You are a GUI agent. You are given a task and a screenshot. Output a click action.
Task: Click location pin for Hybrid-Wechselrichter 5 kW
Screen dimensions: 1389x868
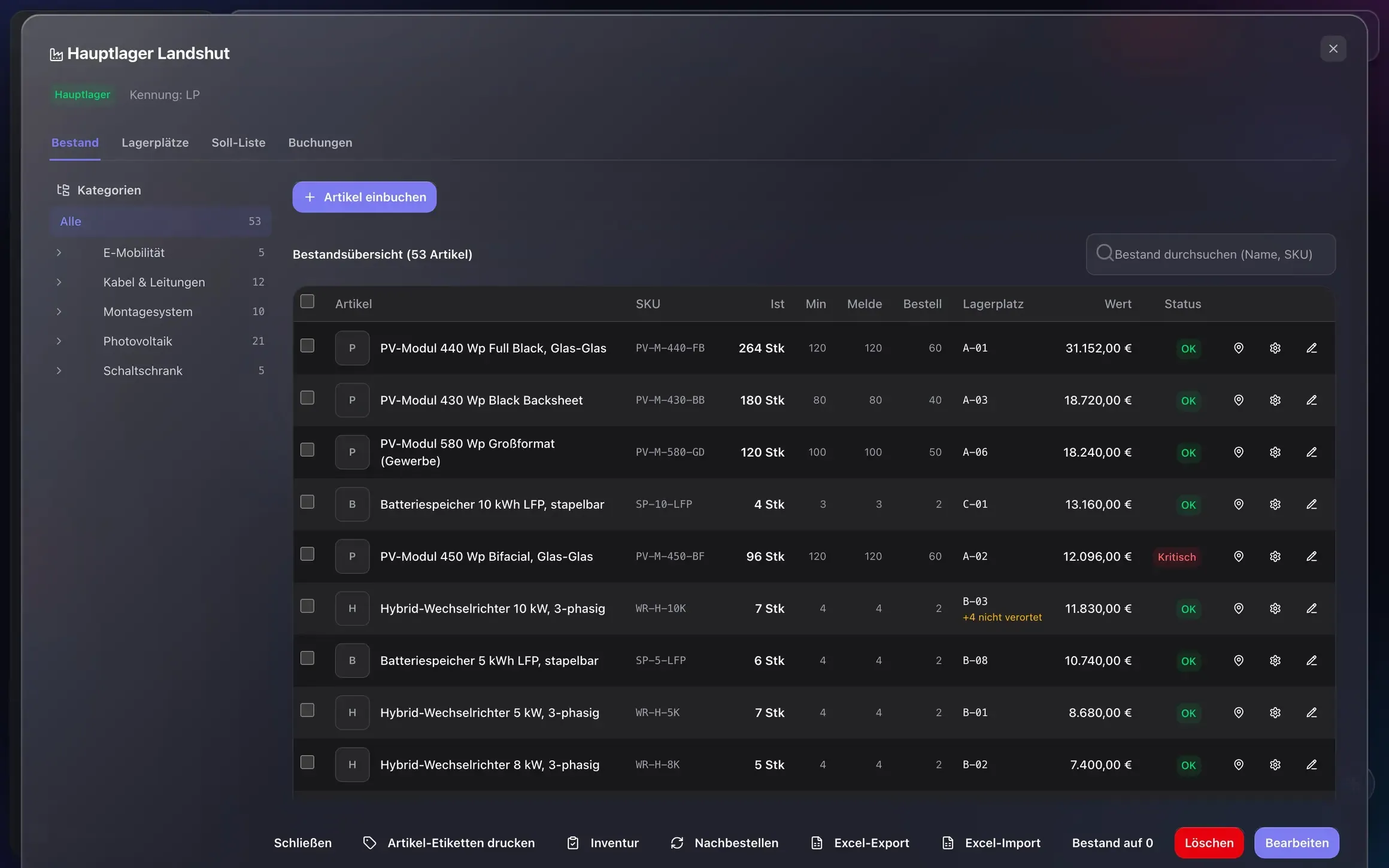1239,712
